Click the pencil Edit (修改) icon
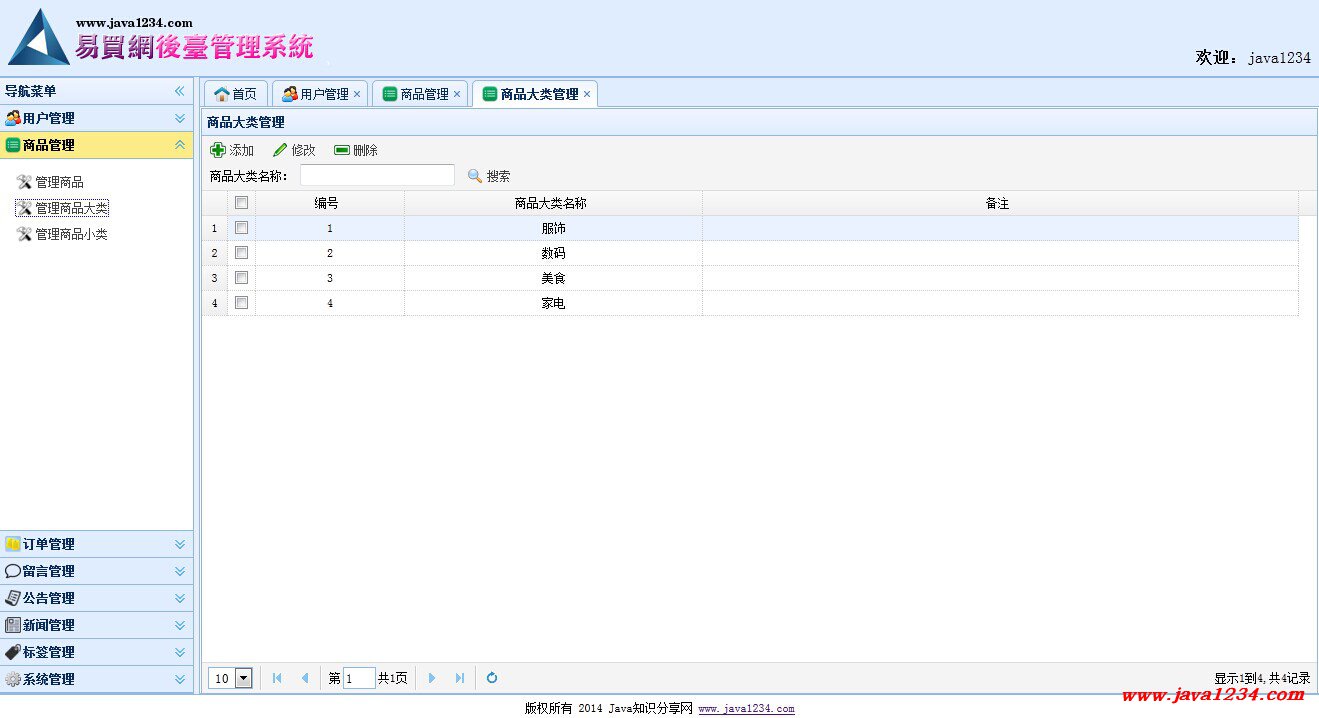The height and width of the screenshot is (718, 1319). point(280,150)
